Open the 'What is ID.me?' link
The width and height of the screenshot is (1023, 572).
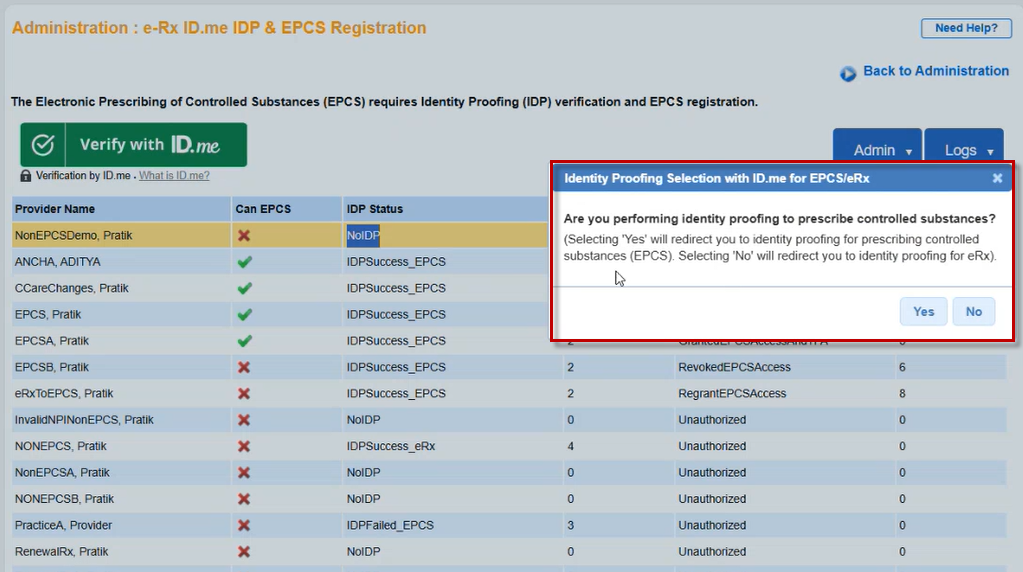[x=174, y=176]
